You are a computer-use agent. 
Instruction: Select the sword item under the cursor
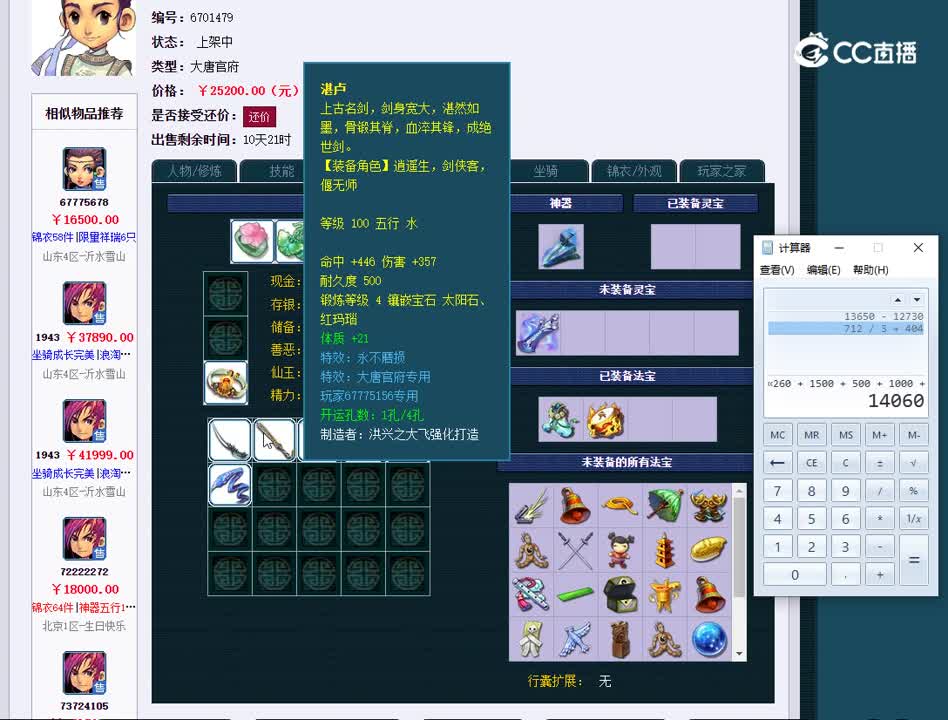(x=274, y=439)
